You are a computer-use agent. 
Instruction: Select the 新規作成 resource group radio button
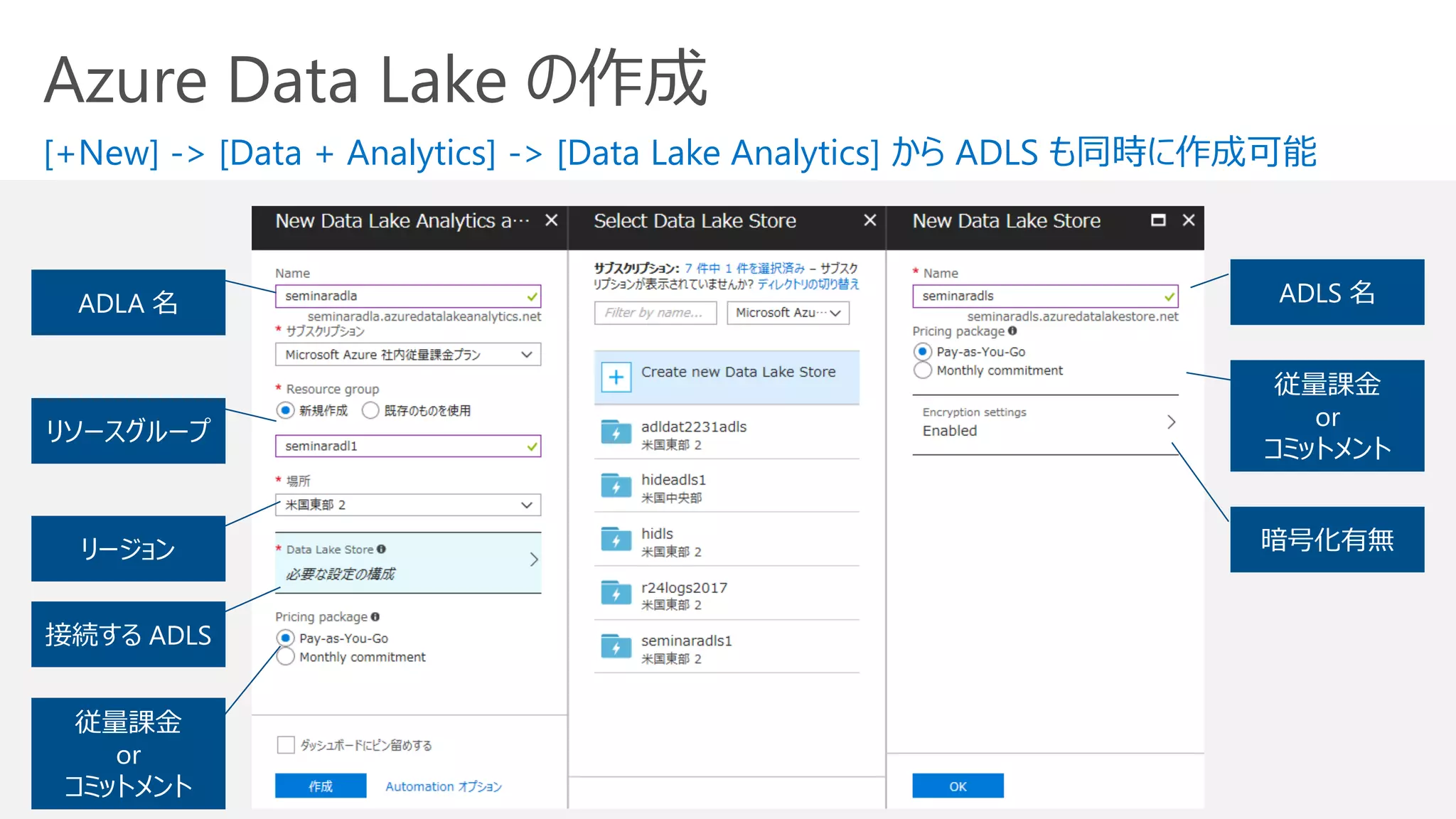point(285,410)
